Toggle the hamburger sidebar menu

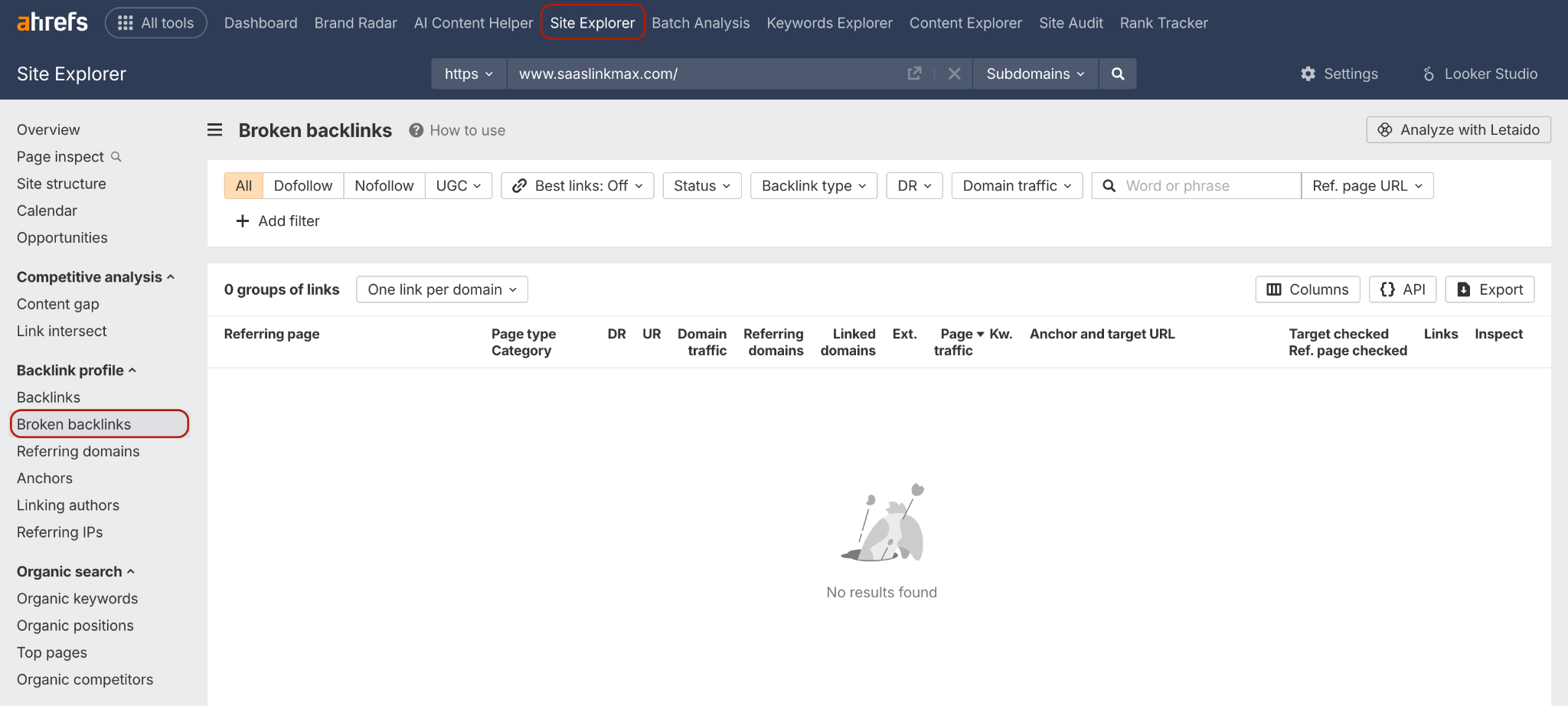(215, 130)
